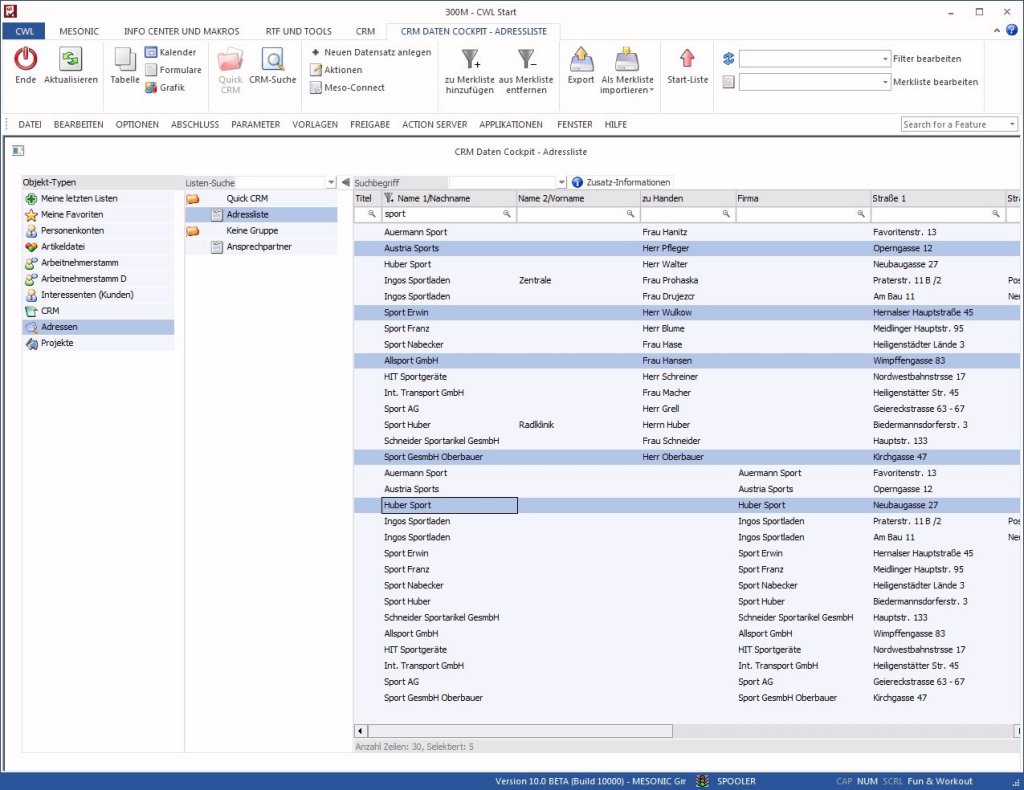
Task: Show the Grafik chart view
Action: coord(165,87)
